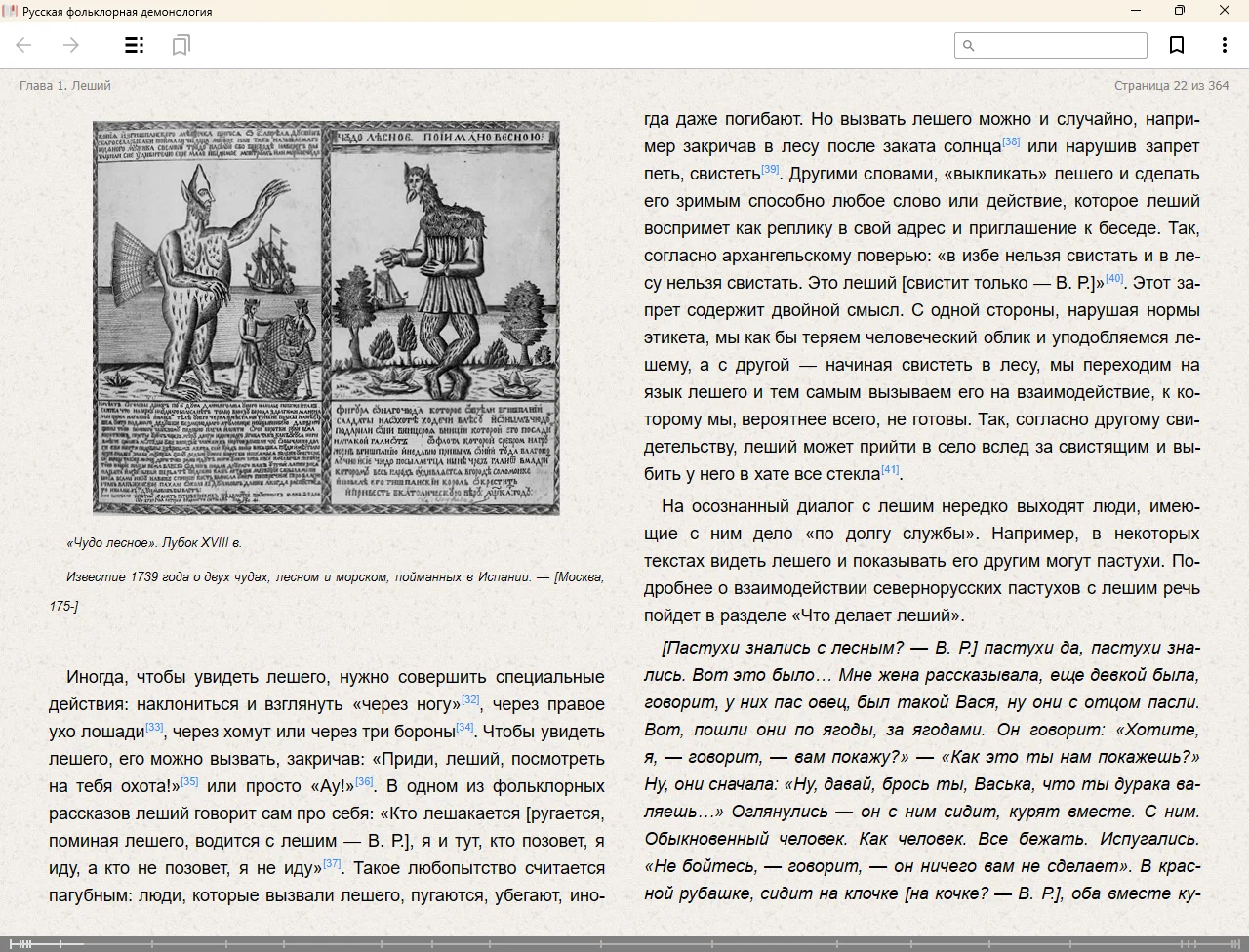Open the table of contents
This screenshot has width=1249, height=952.
point(135,45)
